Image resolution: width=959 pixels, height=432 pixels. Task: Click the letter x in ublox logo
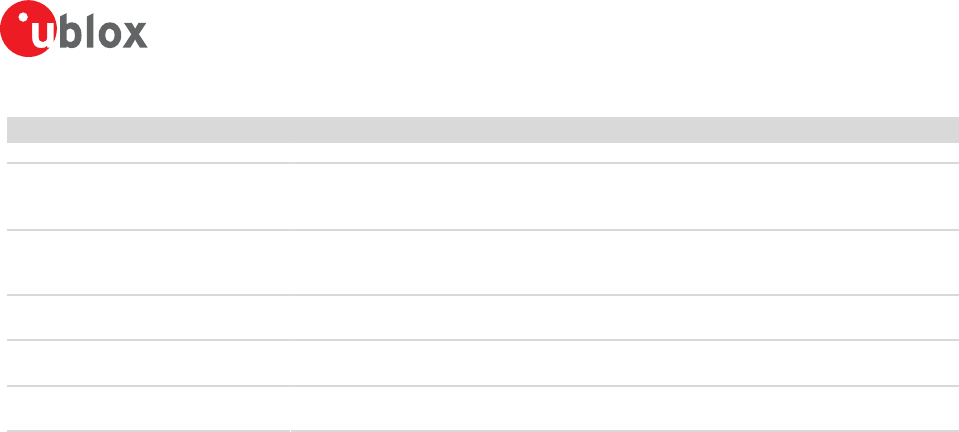click(134, 35)
